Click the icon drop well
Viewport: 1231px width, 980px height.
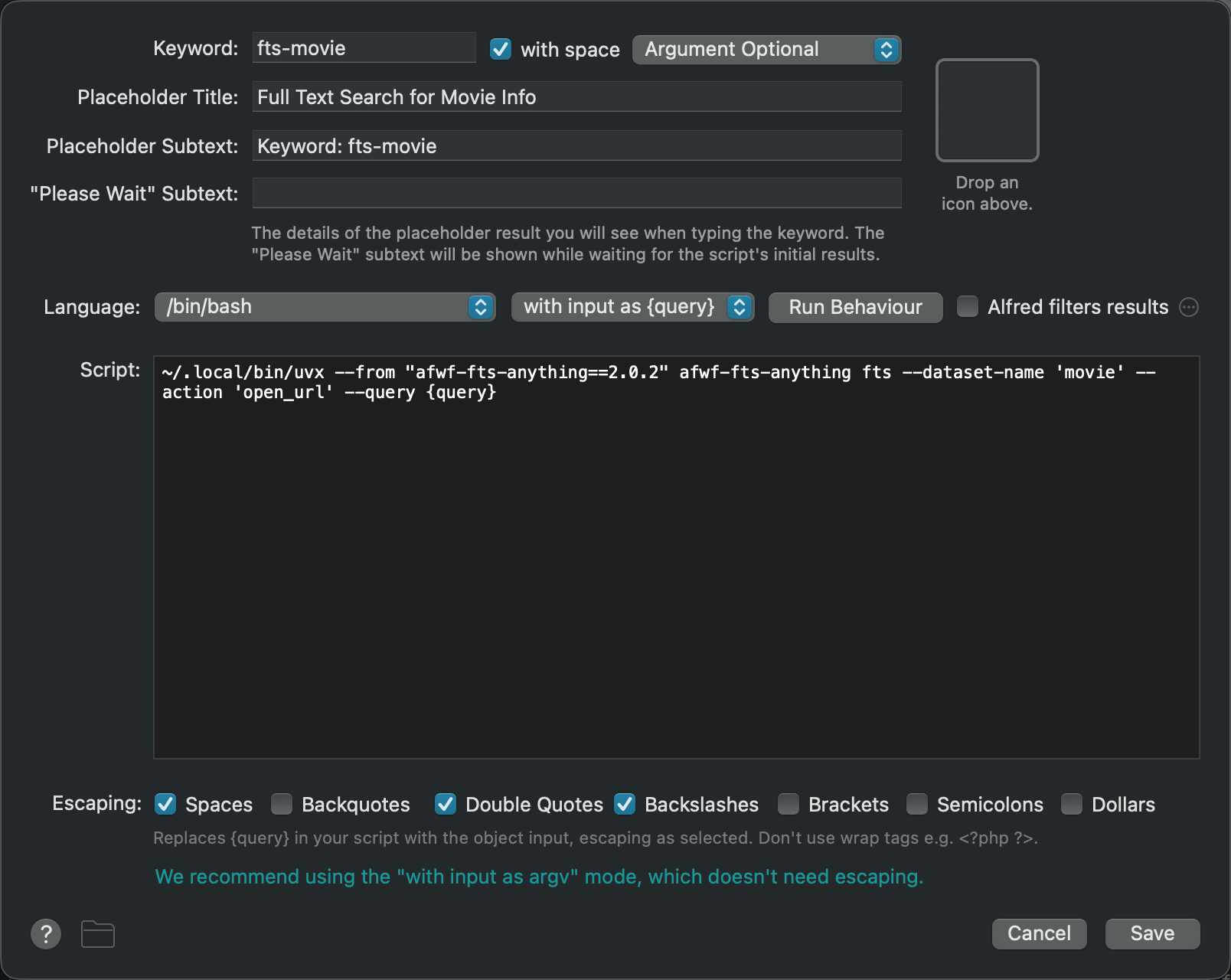point(987,110)
